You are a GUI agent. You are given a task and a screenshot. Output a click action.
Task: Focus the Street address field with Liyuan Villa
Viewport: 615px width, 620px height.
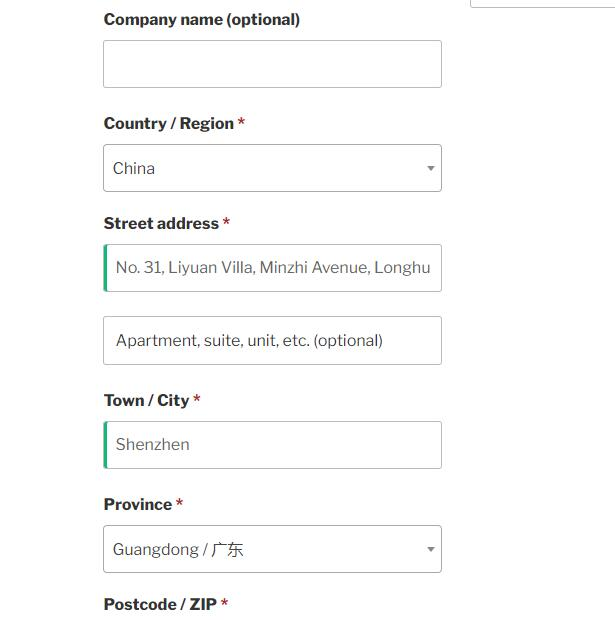272,268
